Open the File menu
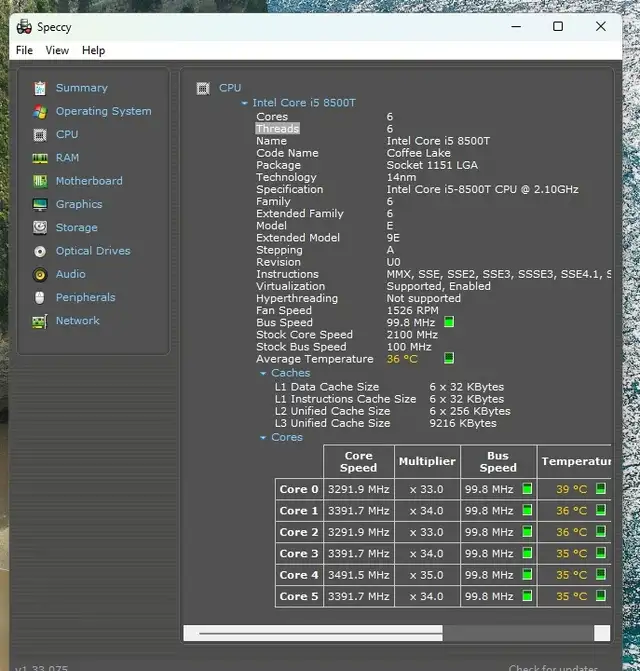Image resolution: width=640 pixels, height=671 pixels. (24, 50)
